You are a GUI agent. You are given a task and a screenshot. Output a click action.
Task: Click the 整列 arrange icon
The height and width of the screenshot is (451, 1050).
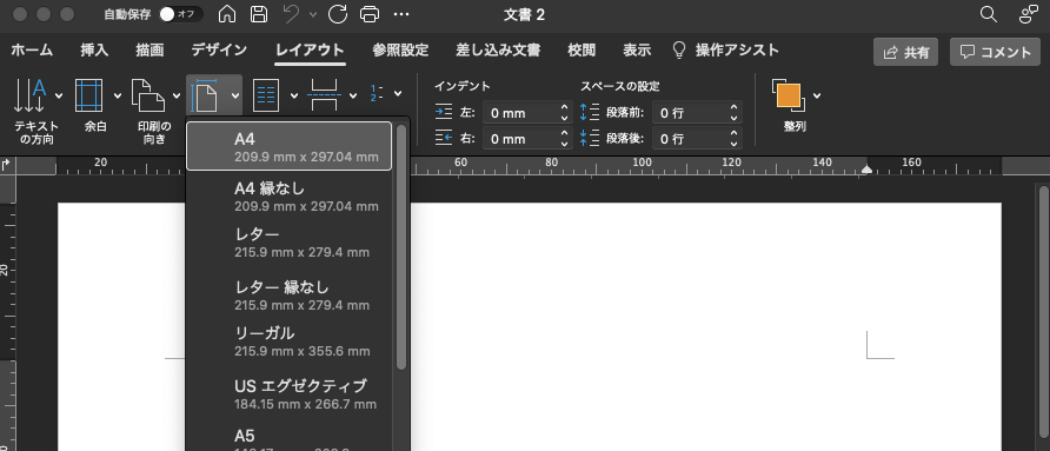(x=788, y=95)
